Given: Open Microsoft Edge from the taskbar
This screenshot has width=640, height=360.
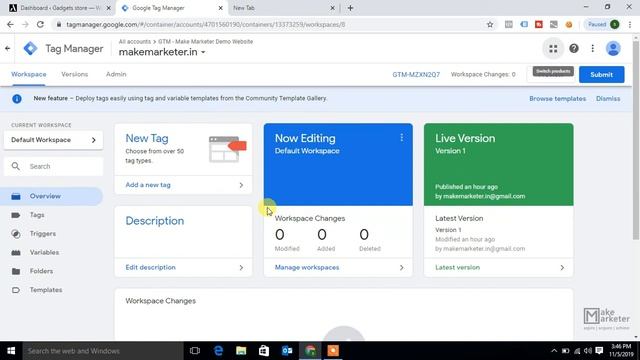Looking at the screenshot, I should (218, 351).
